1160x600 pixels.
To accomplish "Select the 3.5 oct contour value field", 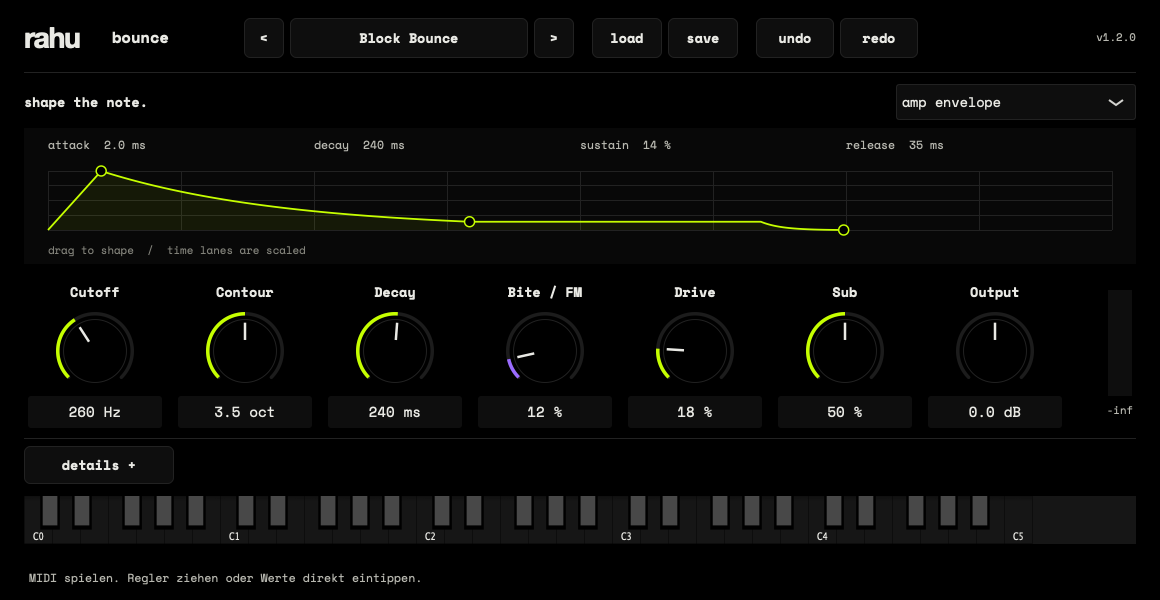I will click(245, 412).
